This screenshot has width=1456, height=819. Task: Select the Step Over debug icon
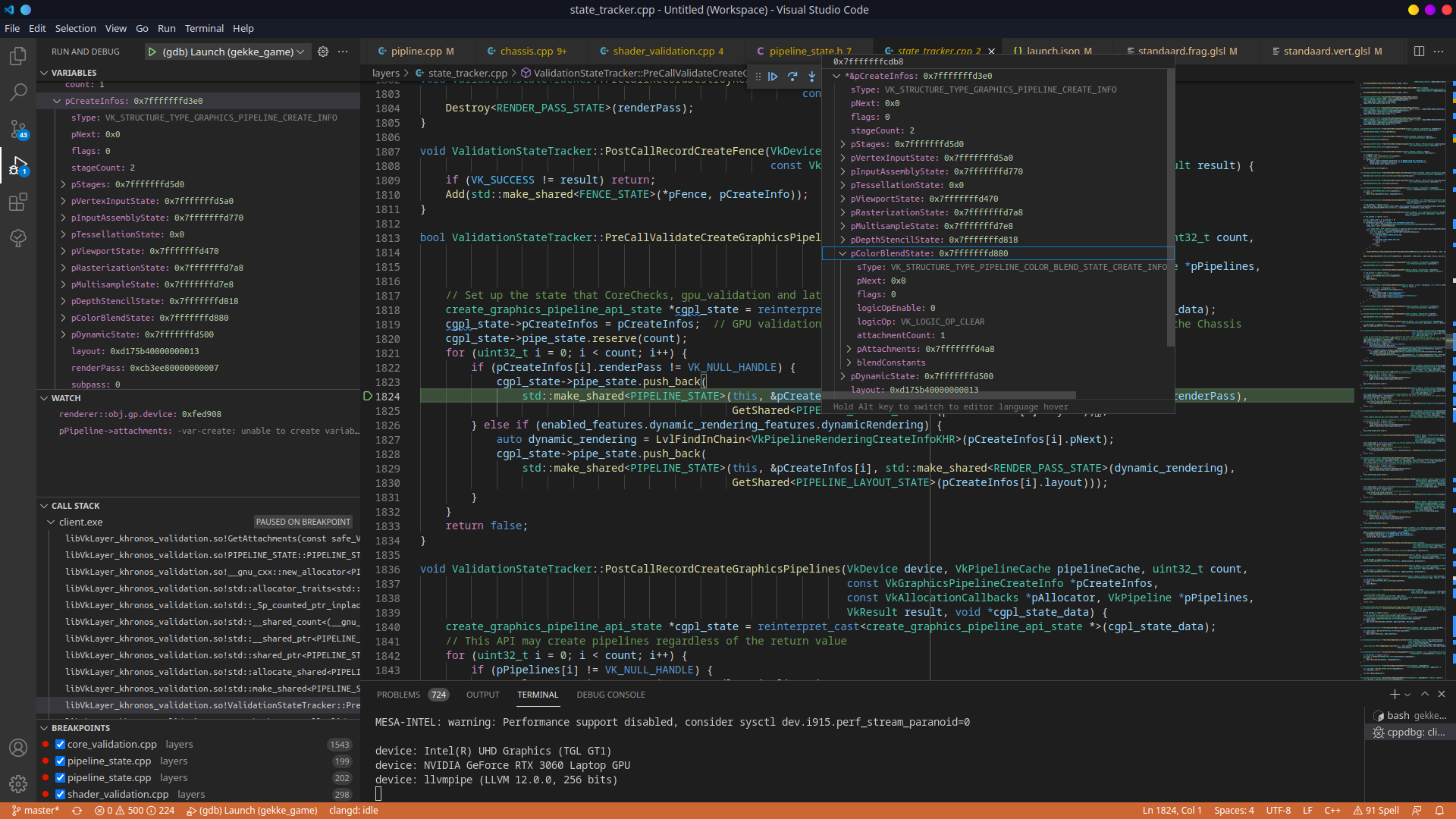tap(792, 76)
